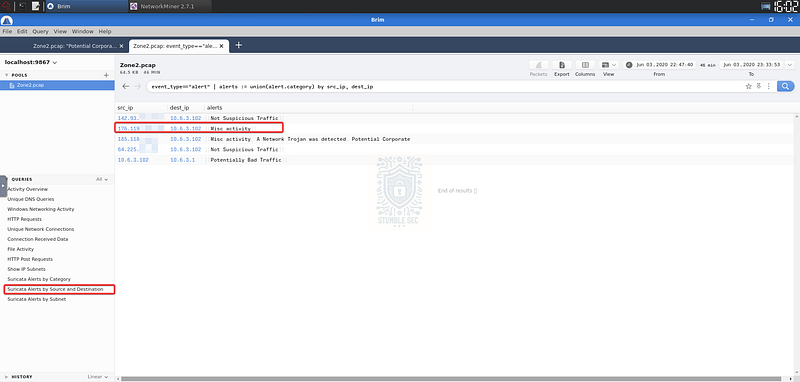Viewport: 800px width, 382px height.
Task: Switch to the "Potential Corpora..." tab
Action: click(x=76, y=45)
